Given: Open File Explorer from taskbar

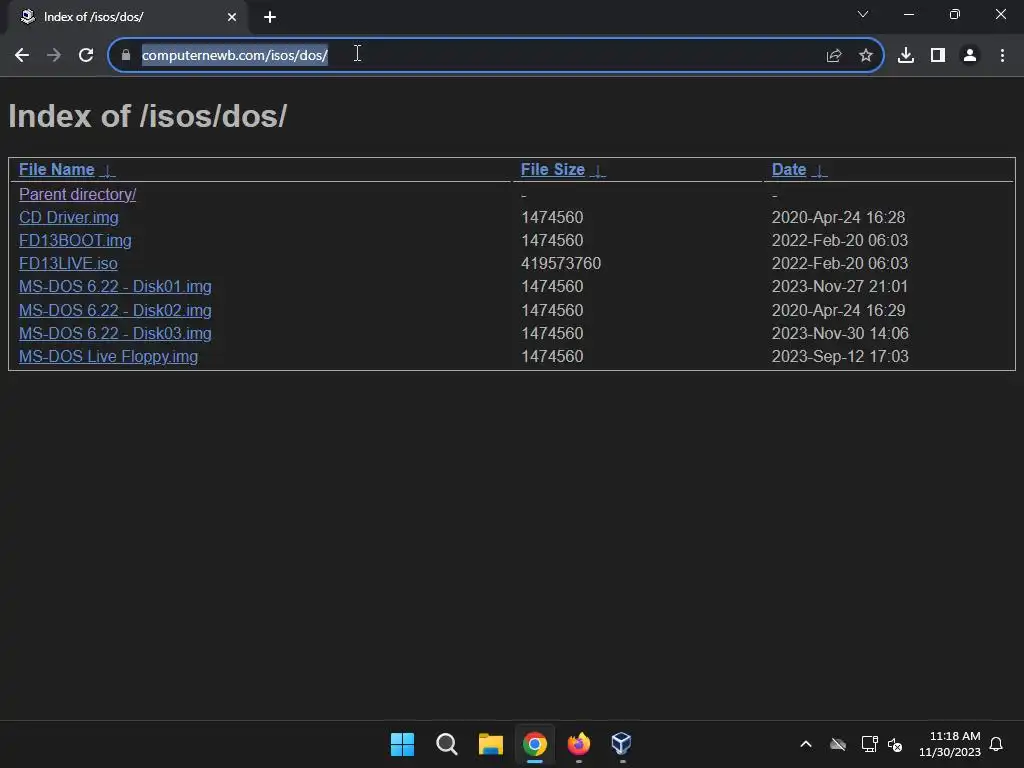Looking at the screenshot, I should (x=490, y=744).
